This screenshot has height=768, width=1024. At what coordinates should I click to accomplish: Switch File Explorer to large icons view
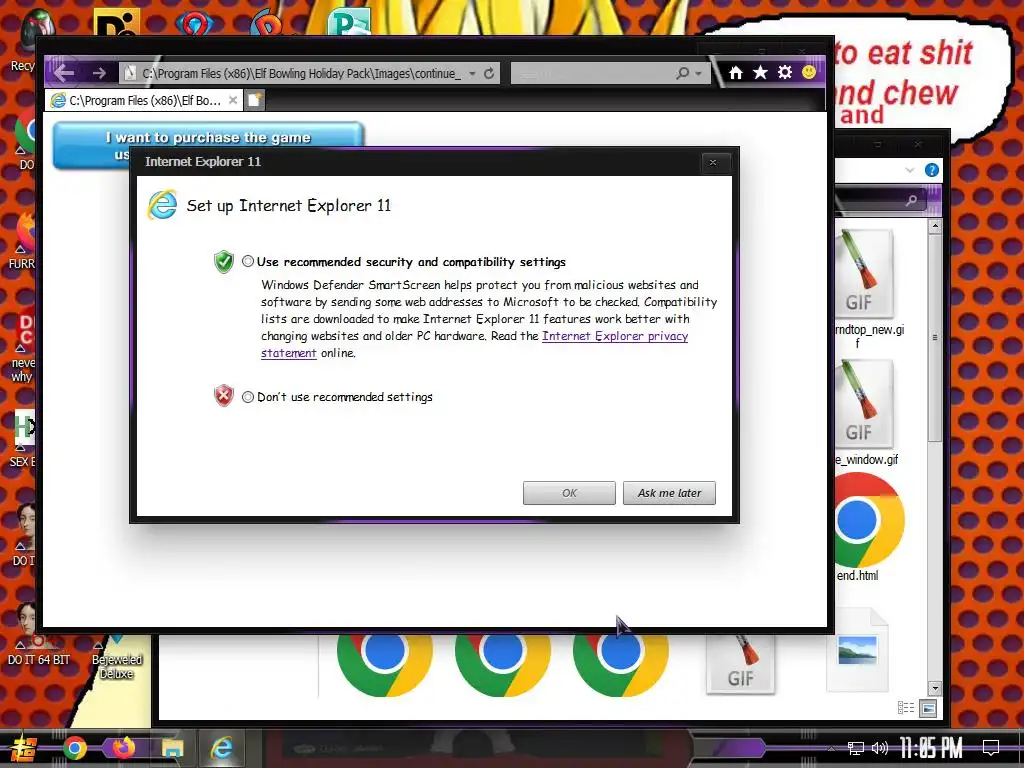[928, 708]
